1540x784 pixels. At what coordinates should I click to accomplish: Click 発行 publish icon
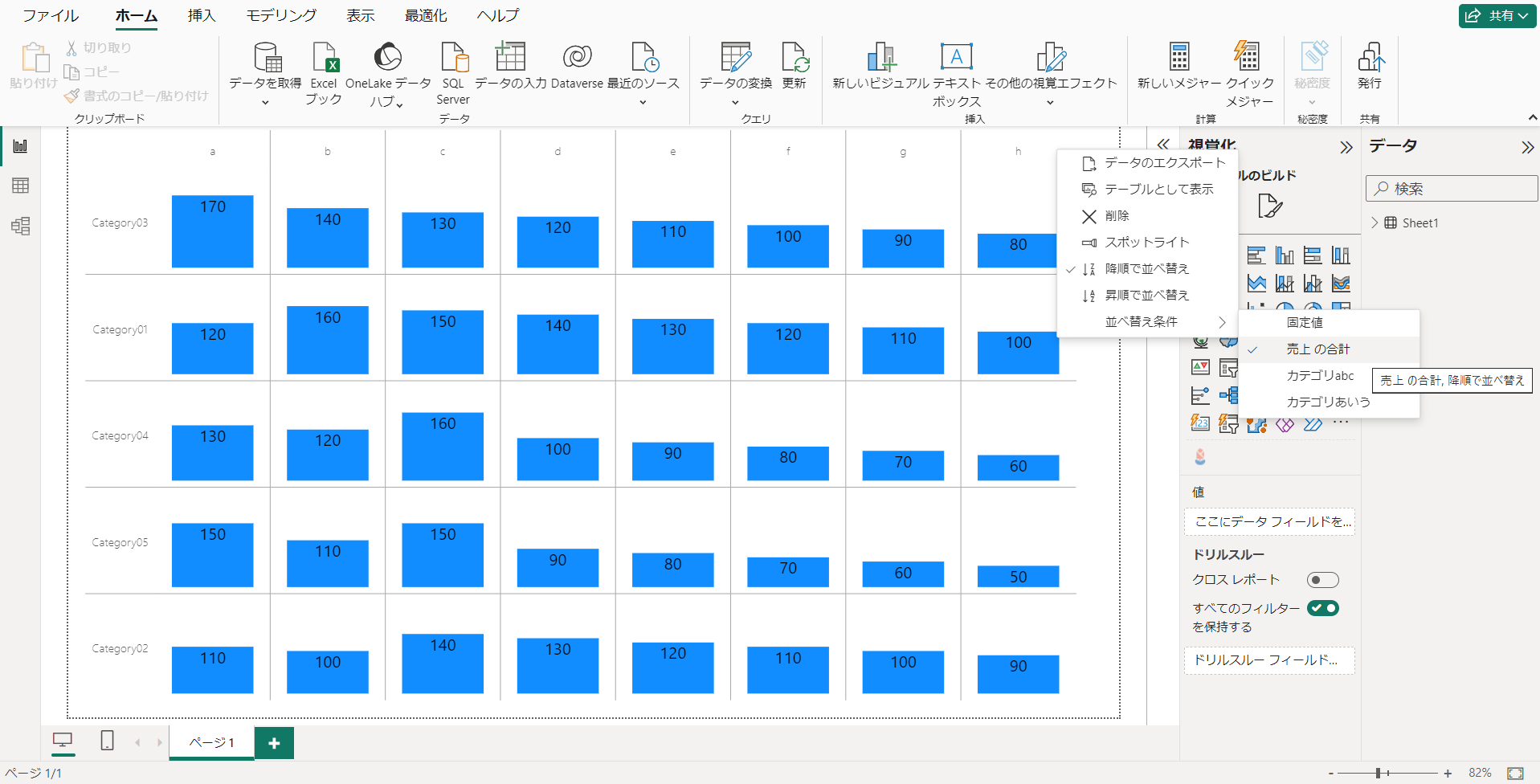coord(1370,58)
